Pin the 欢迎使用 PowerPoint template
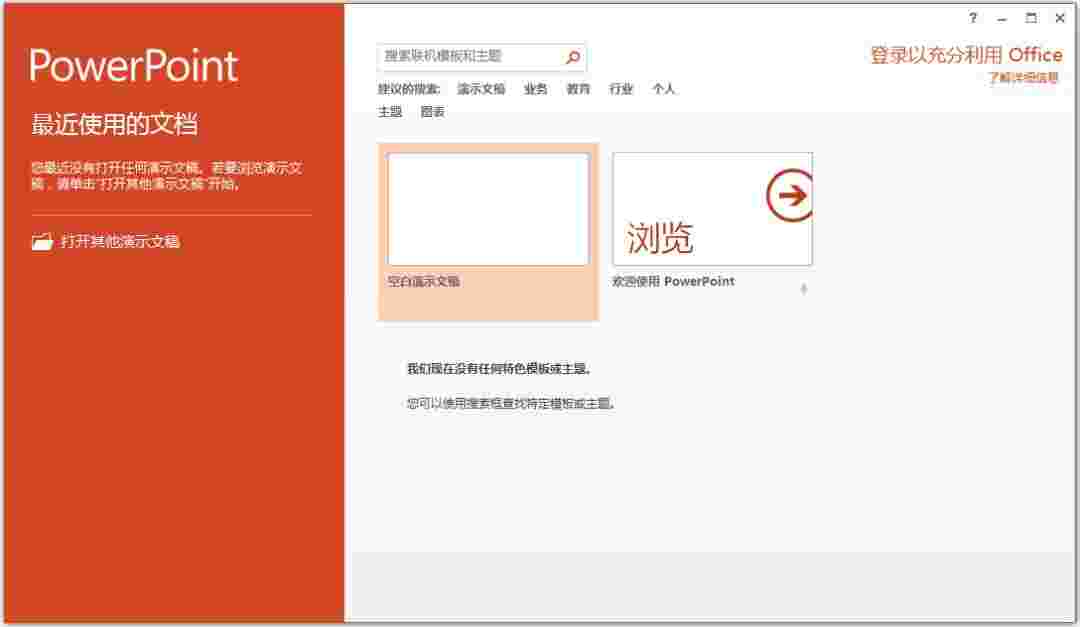 [x=803, y=287]
